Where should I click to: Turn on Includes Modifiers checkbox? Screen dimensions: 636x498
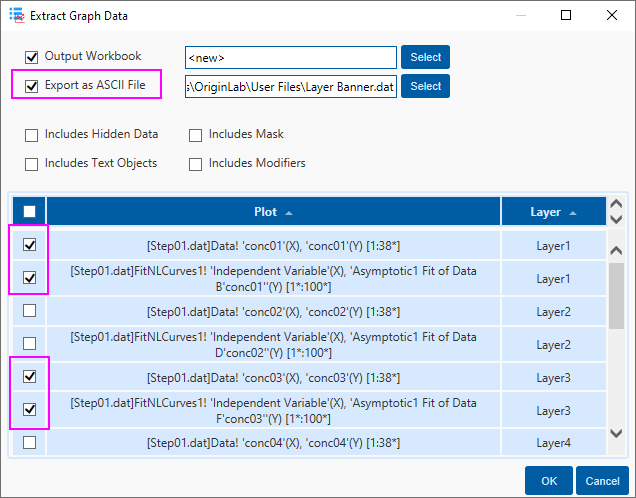pos(195,163)
